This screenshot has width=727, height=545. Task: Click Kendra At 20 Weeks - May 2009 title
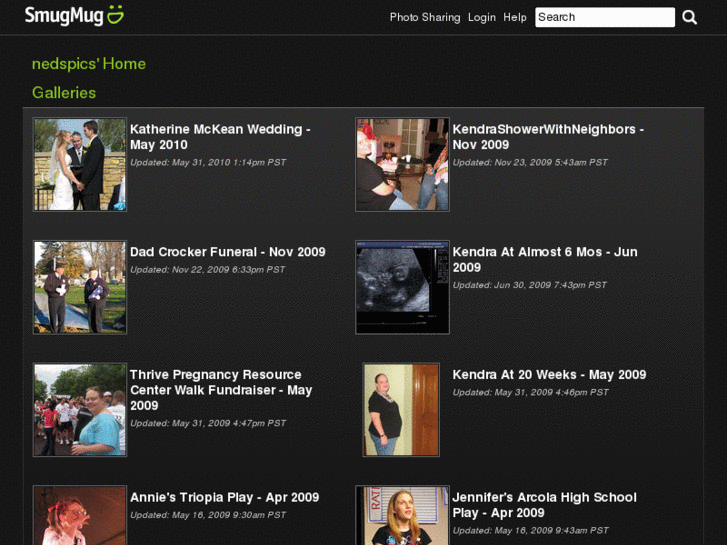[x=549, y=375]
